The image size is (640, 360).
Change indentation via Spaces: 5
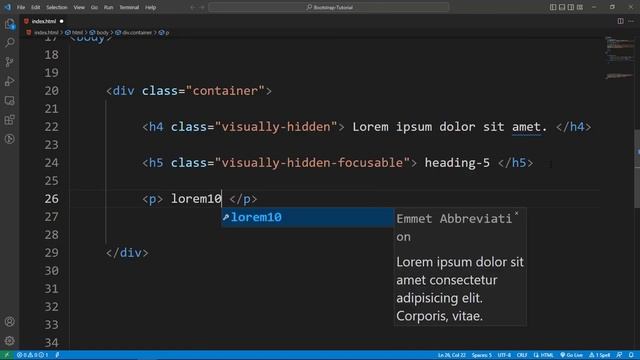pos(482,355)
